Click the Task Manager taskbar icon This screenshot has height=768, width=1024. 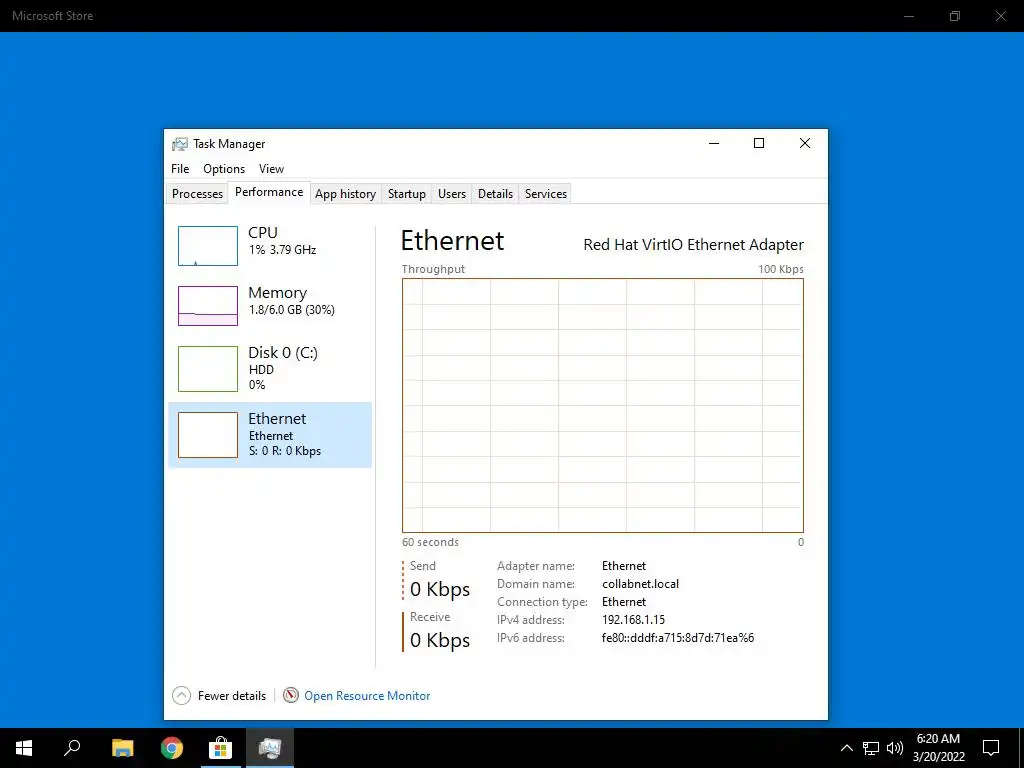[x=270, y=748]
